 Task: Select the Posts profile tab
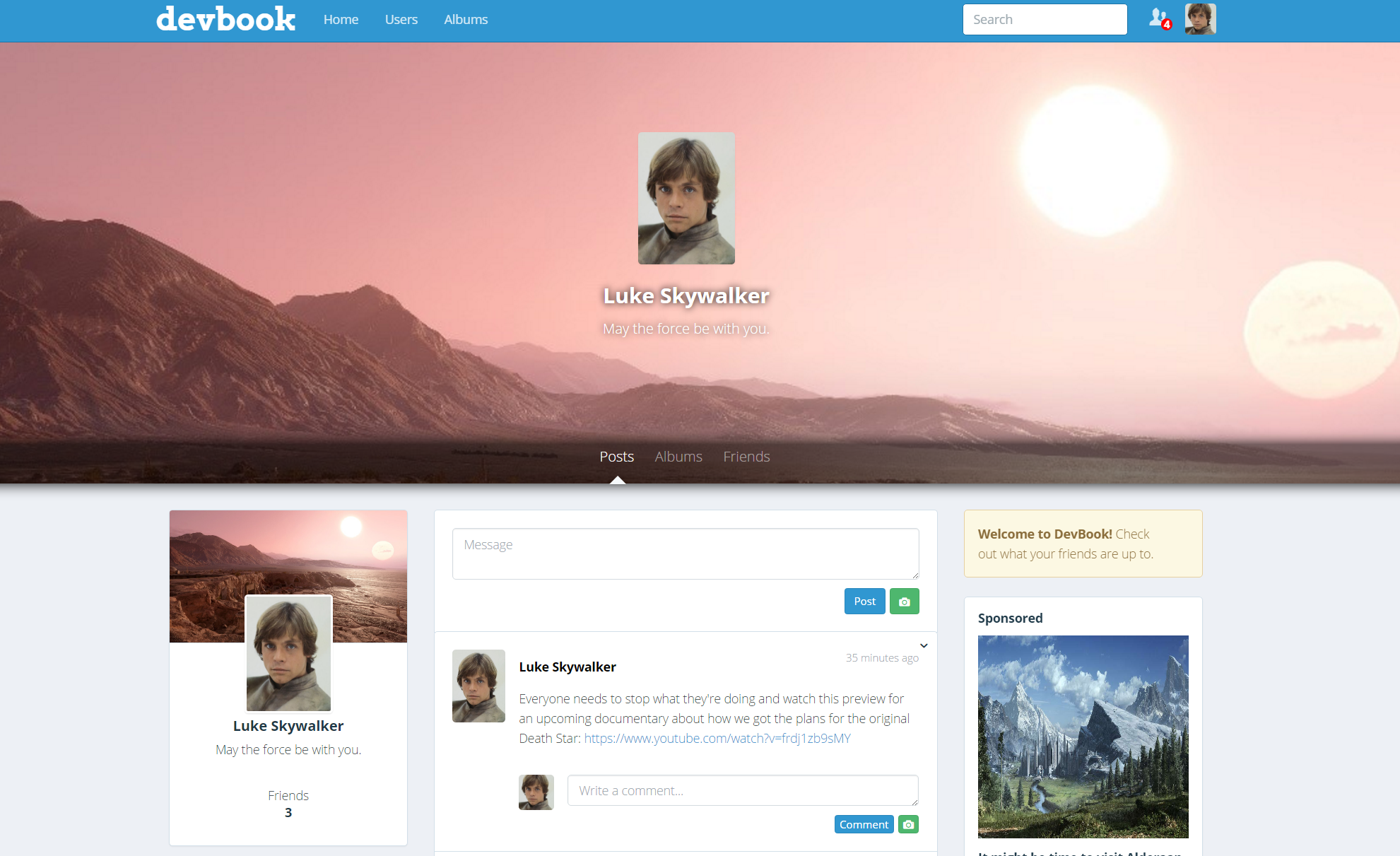point(616,457)
